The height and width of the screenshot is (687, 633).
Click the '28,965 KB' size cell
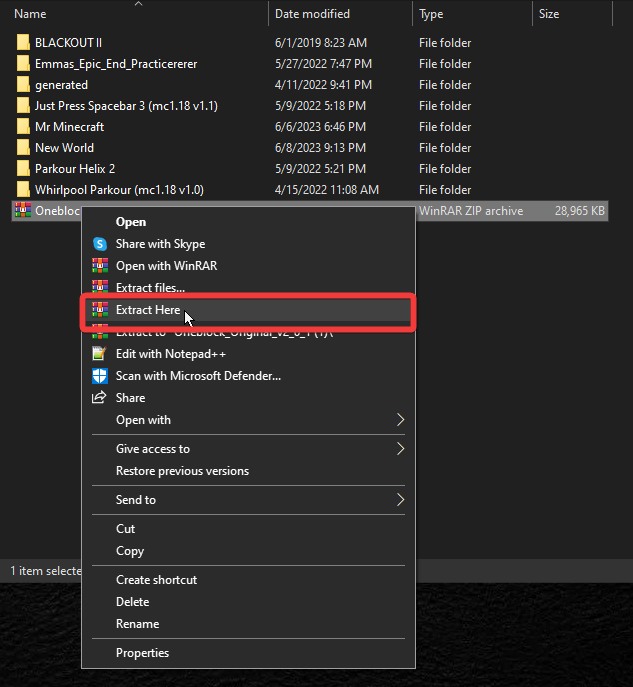click(580, 211)
